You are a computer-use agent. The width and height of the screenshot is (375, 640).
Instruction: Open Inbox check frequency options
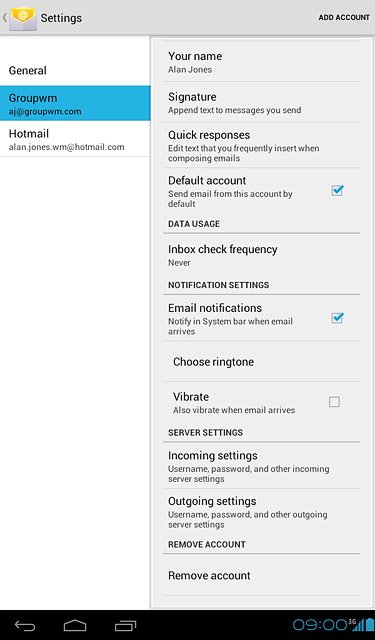[261, 255]
